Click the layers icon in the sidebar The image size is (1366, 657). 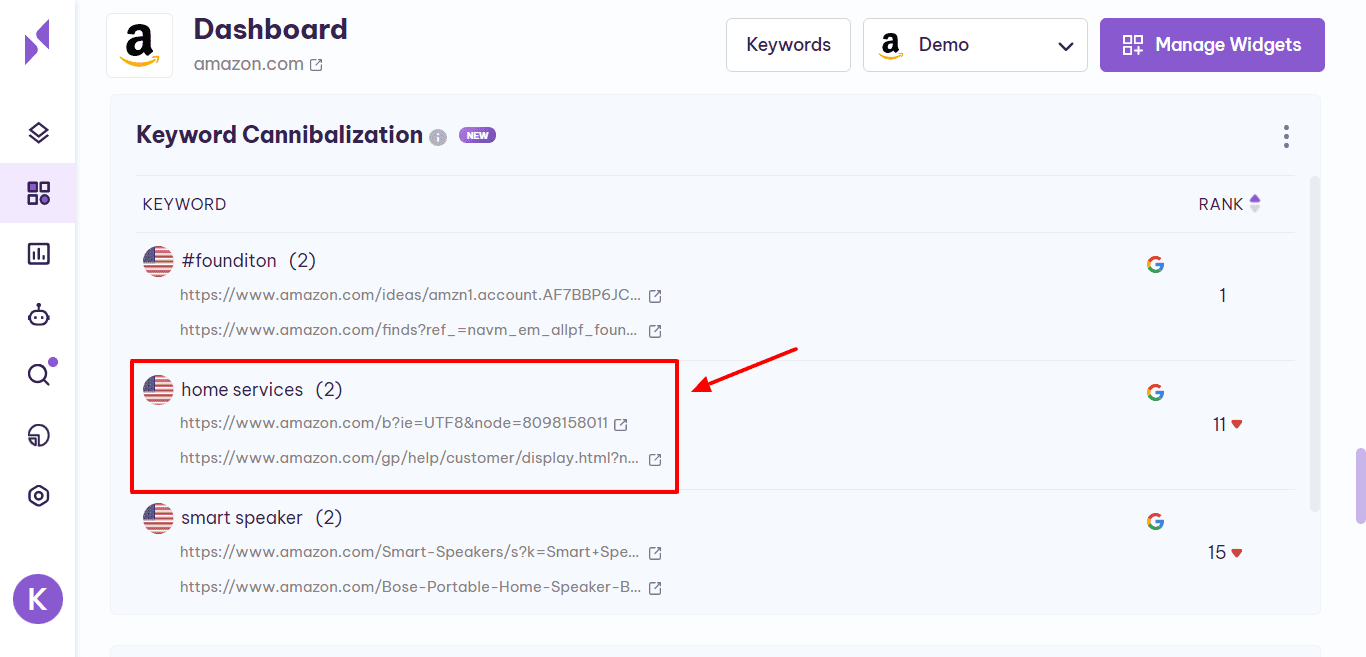(38, 133)
